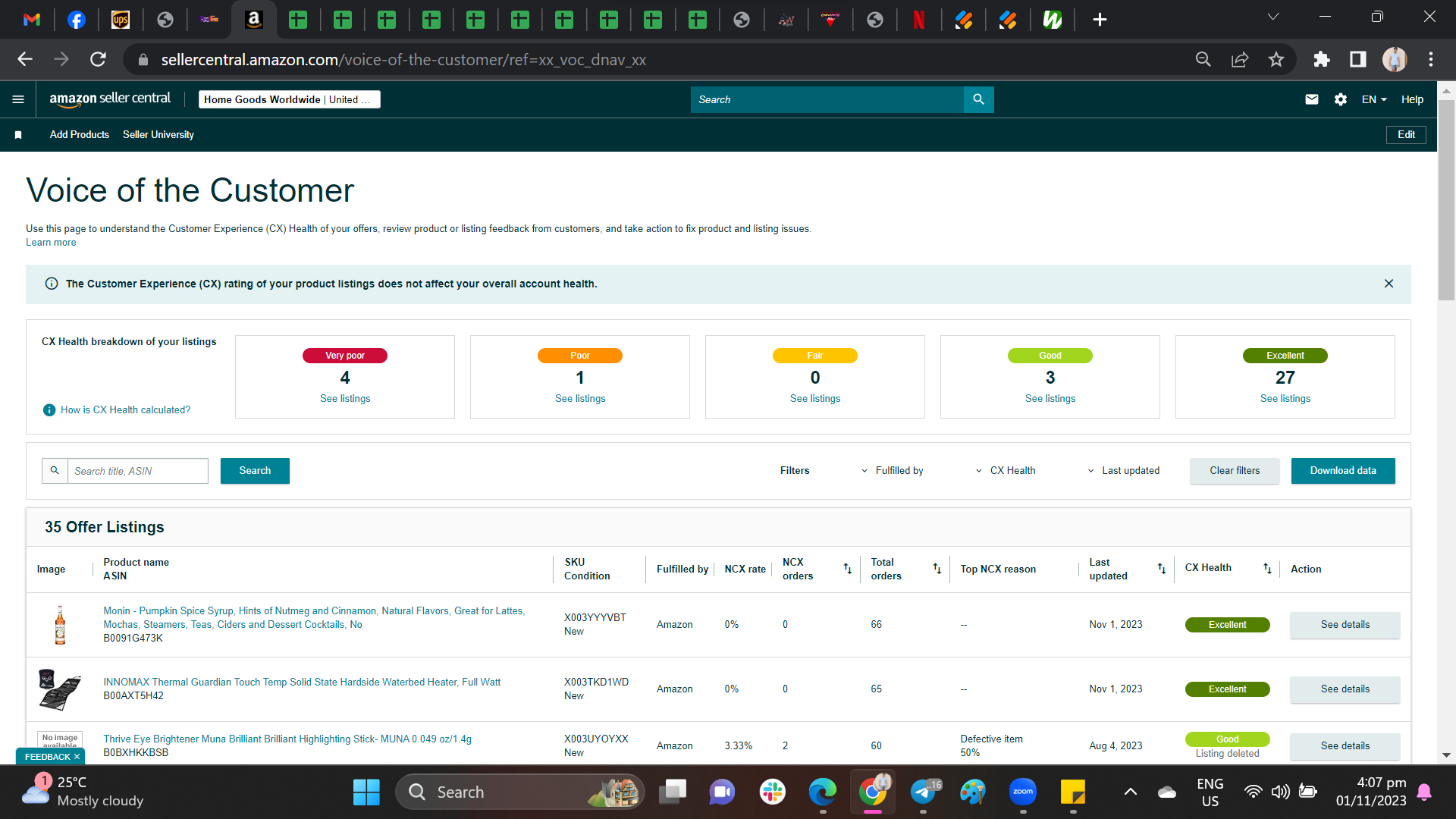Open the Thrive Eye Brightener product link
The image size is (1456, 819).
(287, 739)
